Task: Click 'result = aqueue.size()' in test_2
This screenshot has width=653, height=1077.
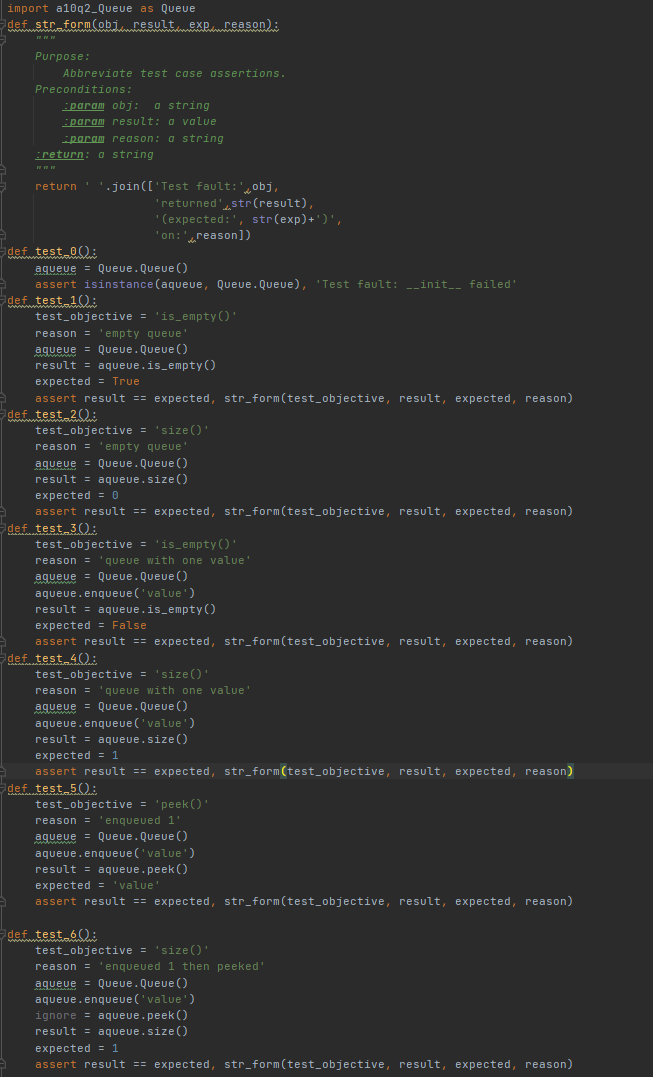Action: click(x=112, y=479)
